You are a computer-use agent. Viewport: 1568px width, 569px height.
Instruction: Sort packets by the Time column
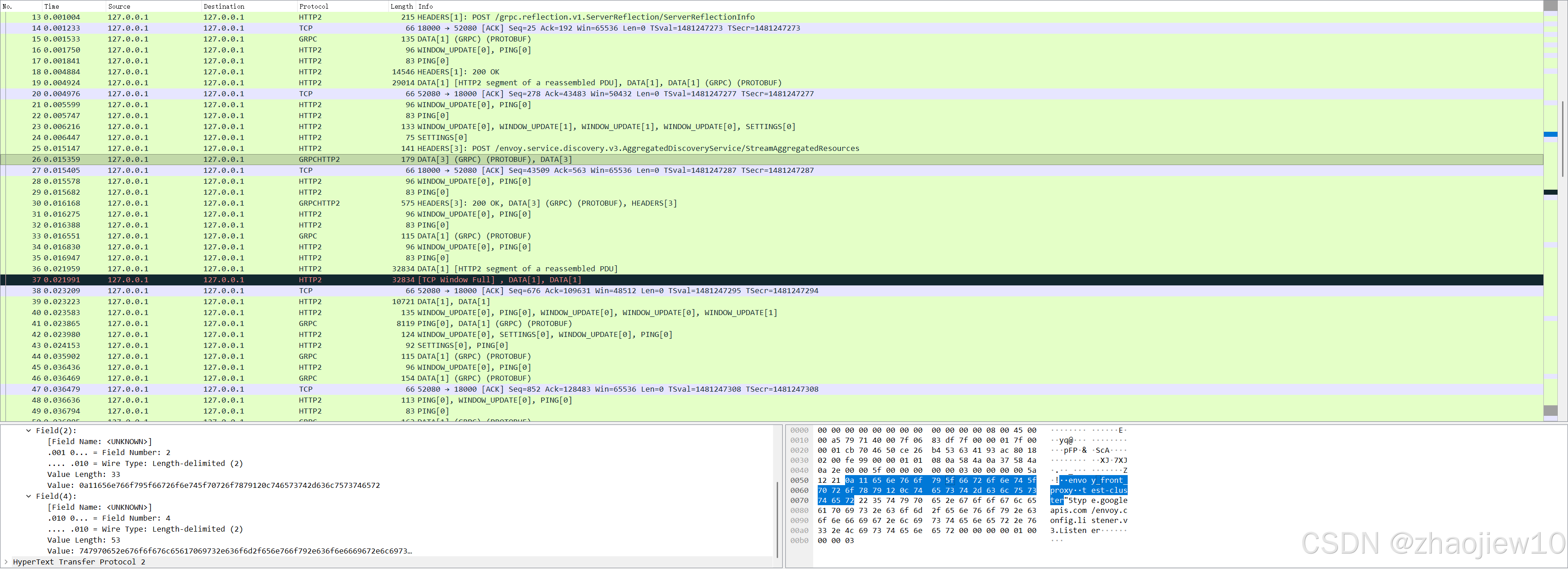[52, 6]
